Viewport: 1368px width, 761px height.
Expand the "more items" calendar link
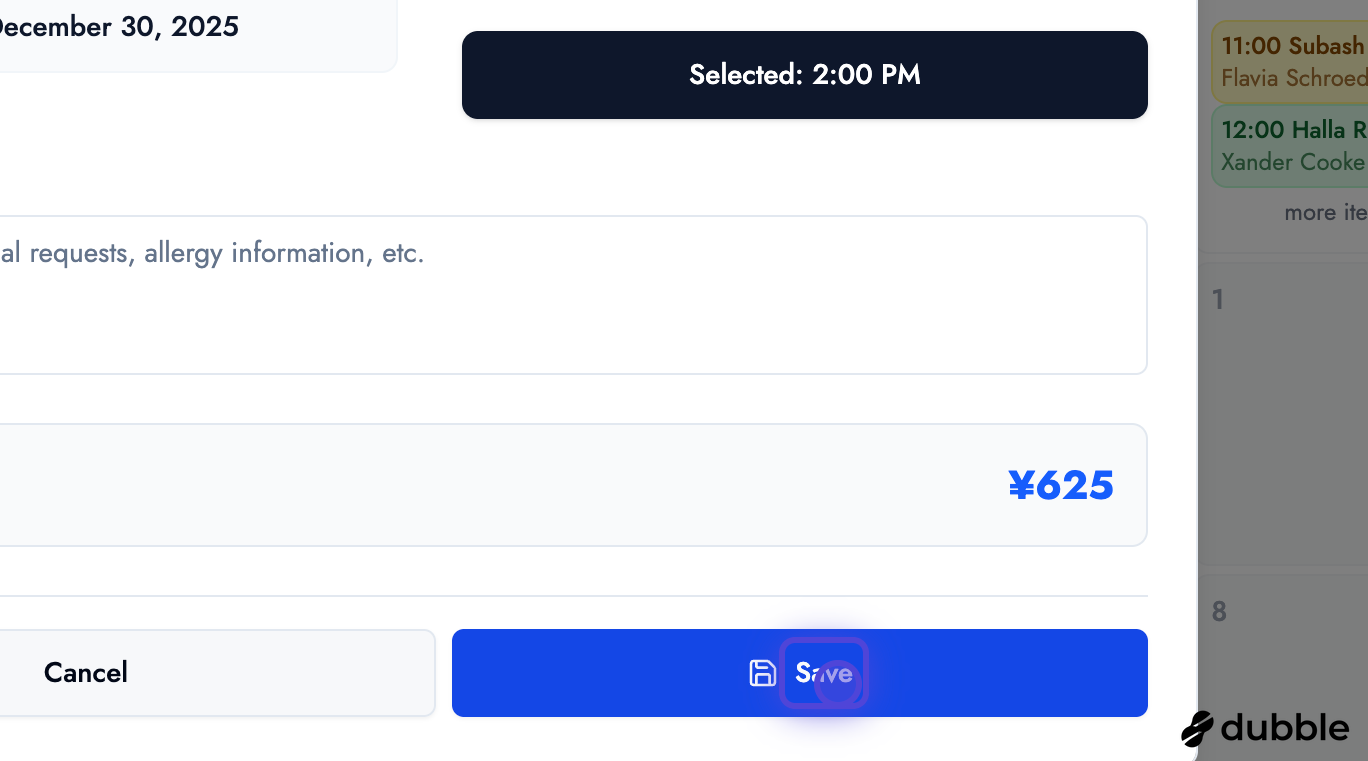pos(1325,213)
